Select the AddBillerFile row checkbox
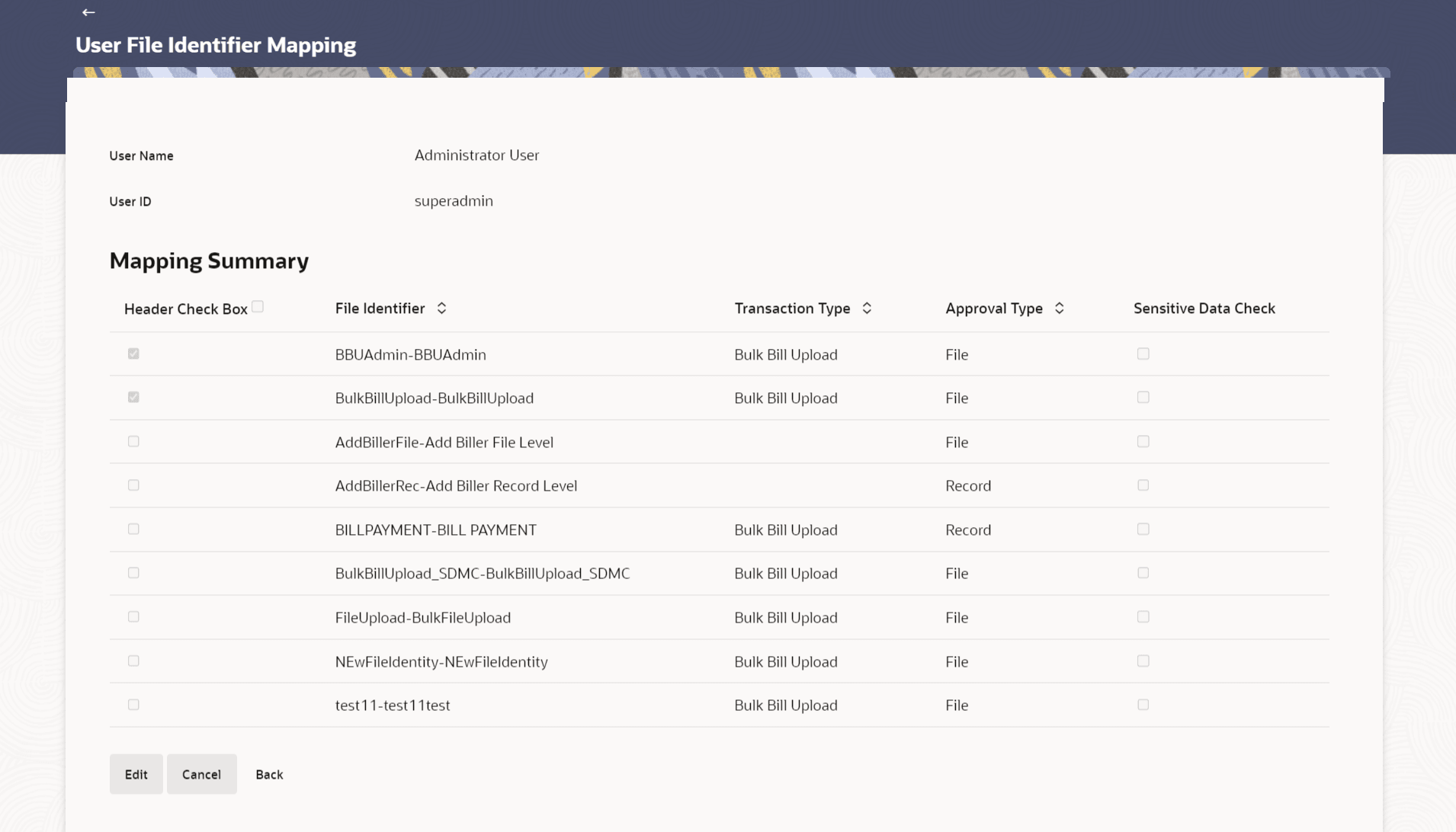The height and width of the screenshot is (832, 1456). 133,441
